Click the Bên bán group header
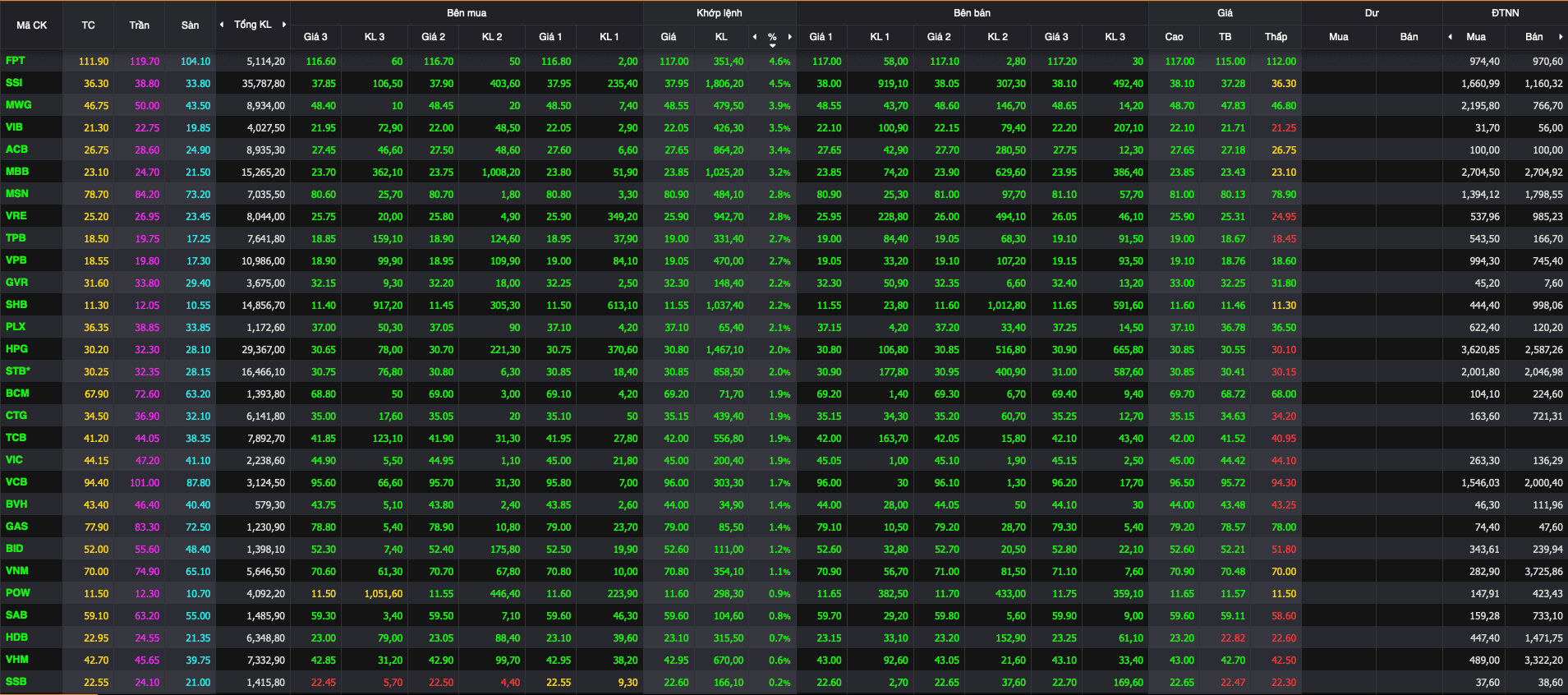The height and width of the screenshot is (695, 1568). pos(972,13)
